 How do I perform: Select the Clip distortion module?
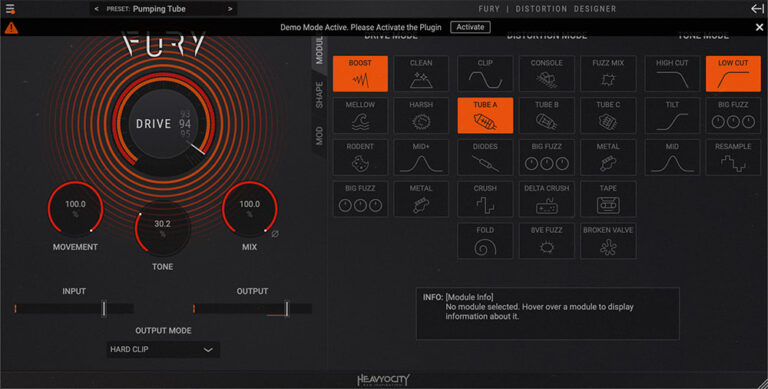(x=485, y=73)
